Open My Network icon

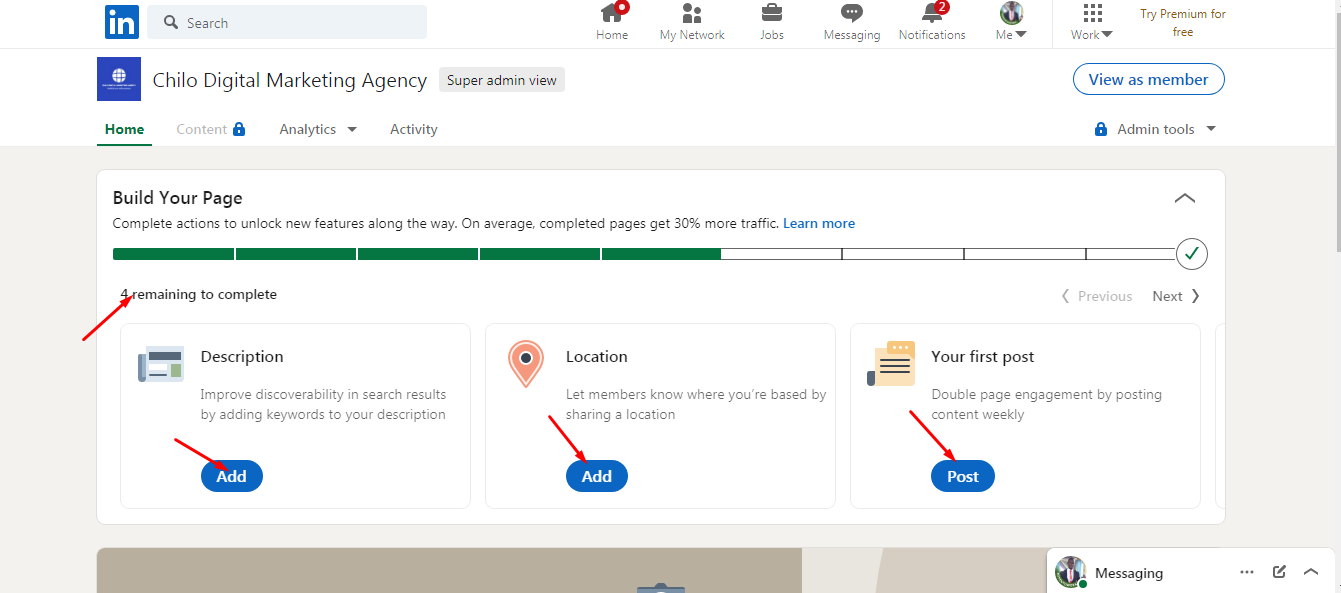point(692,22)
